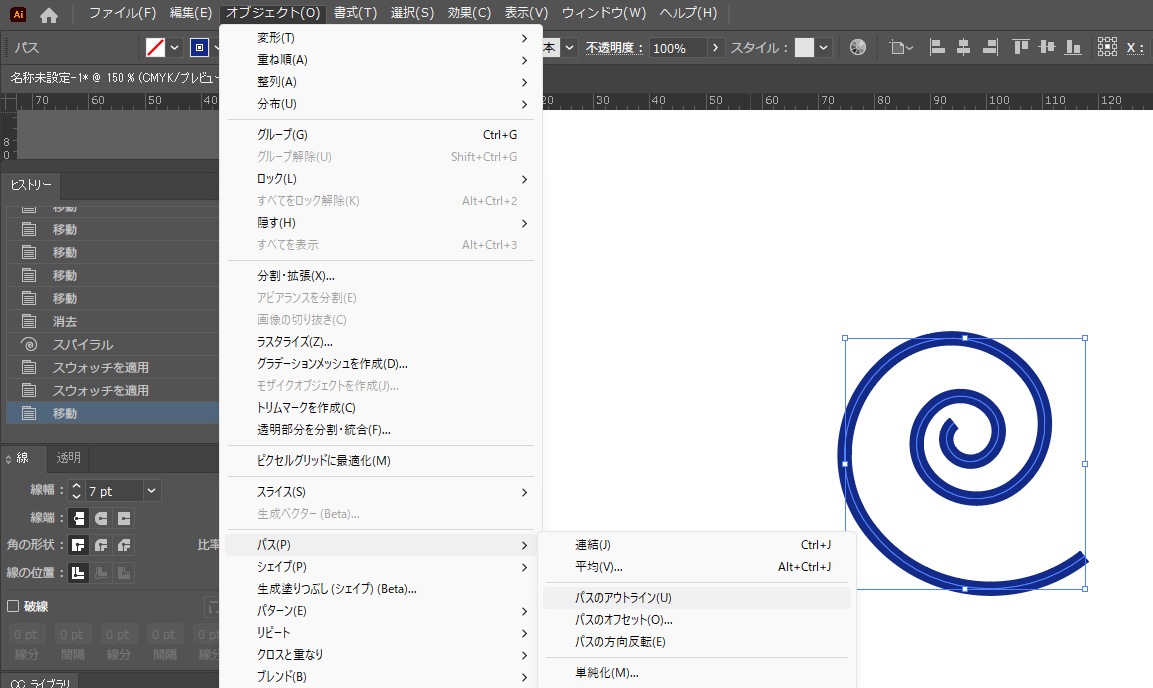This screenshot has width=1153, height=688.
Task: Click the fill swatch with red slash
Action: pos(155,47)
